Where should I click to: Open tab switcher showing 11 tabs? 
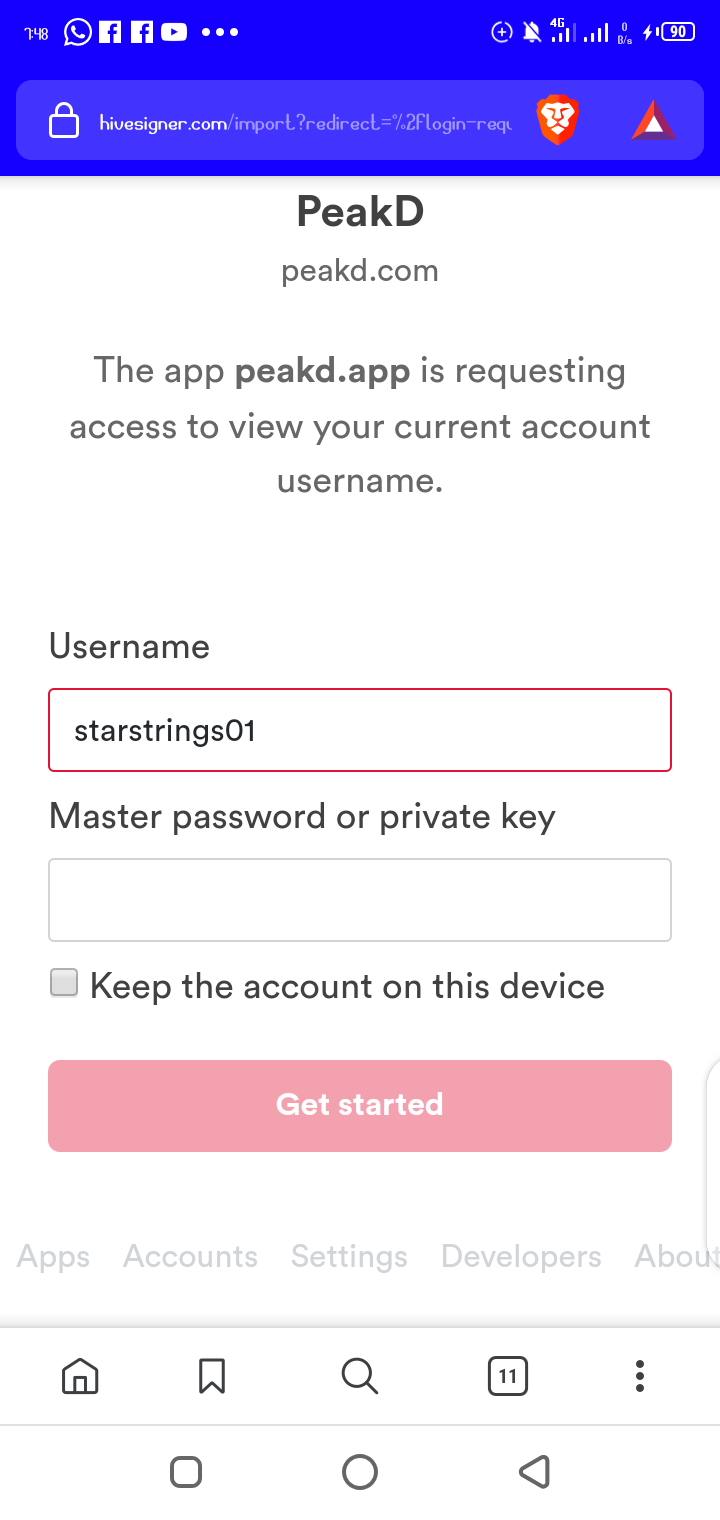(508, 1376)
